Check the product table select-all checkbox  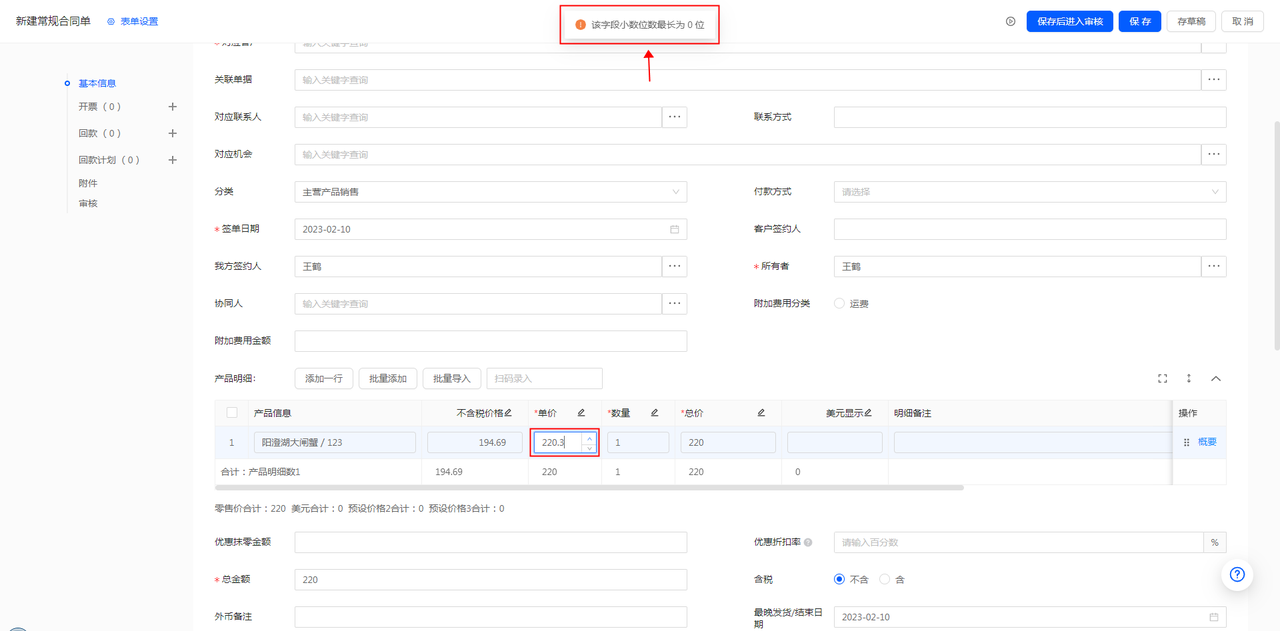(x=232, y=413)
